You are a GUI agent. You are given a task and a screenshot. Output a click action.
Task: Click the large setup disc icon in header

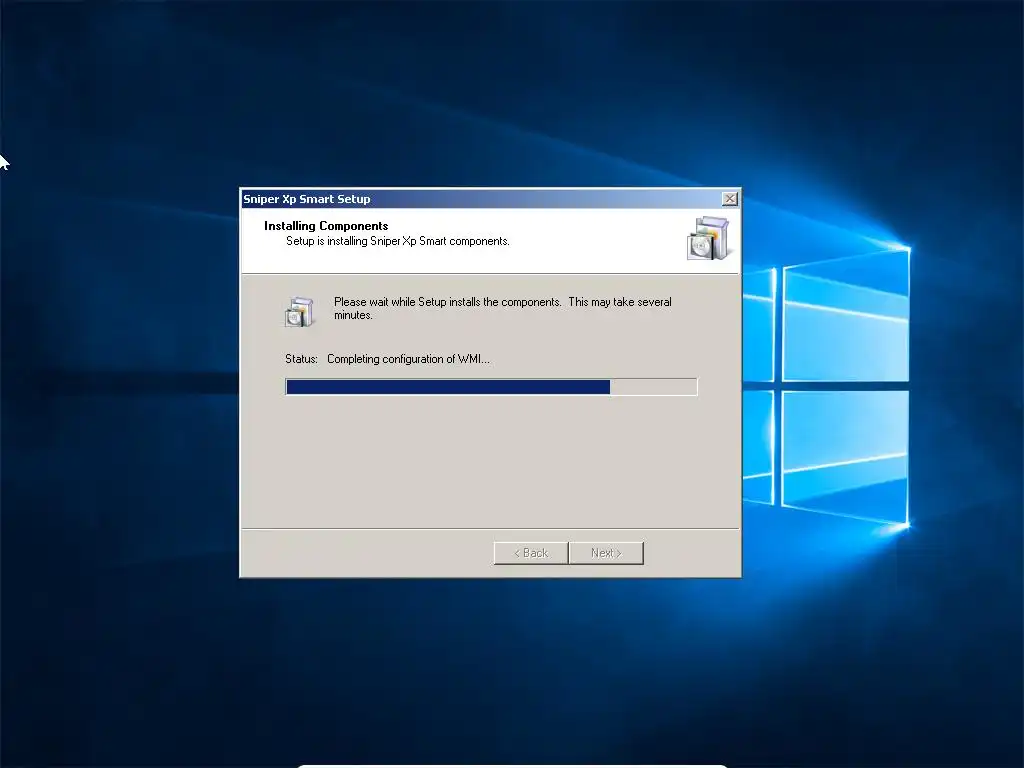[x=708, y=238]
